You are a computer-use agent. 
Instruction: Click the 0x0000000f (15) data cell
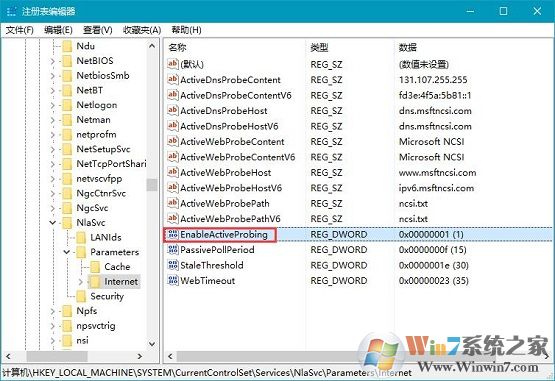(432, 250)
